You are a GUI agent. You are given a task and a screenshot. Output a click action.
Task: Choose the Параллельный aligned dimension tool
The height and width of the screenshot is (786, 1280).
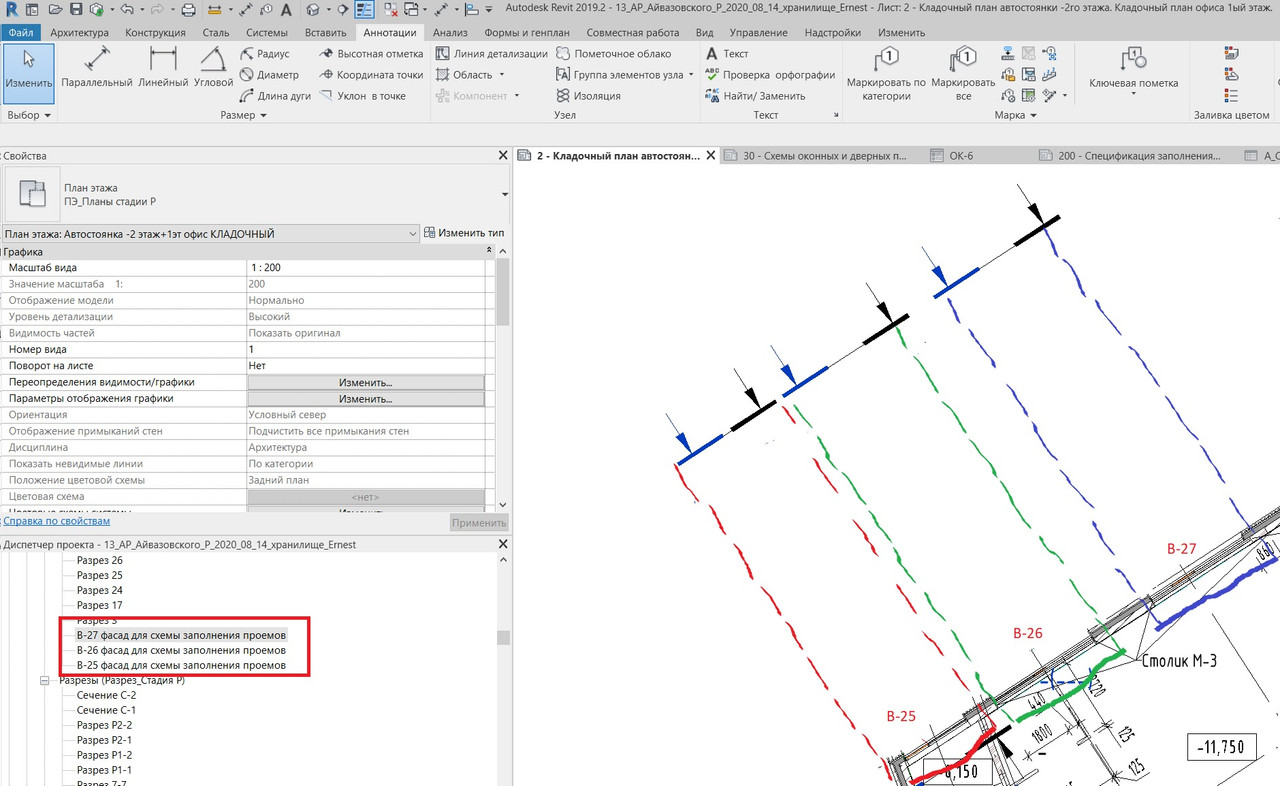coord(96,68)
